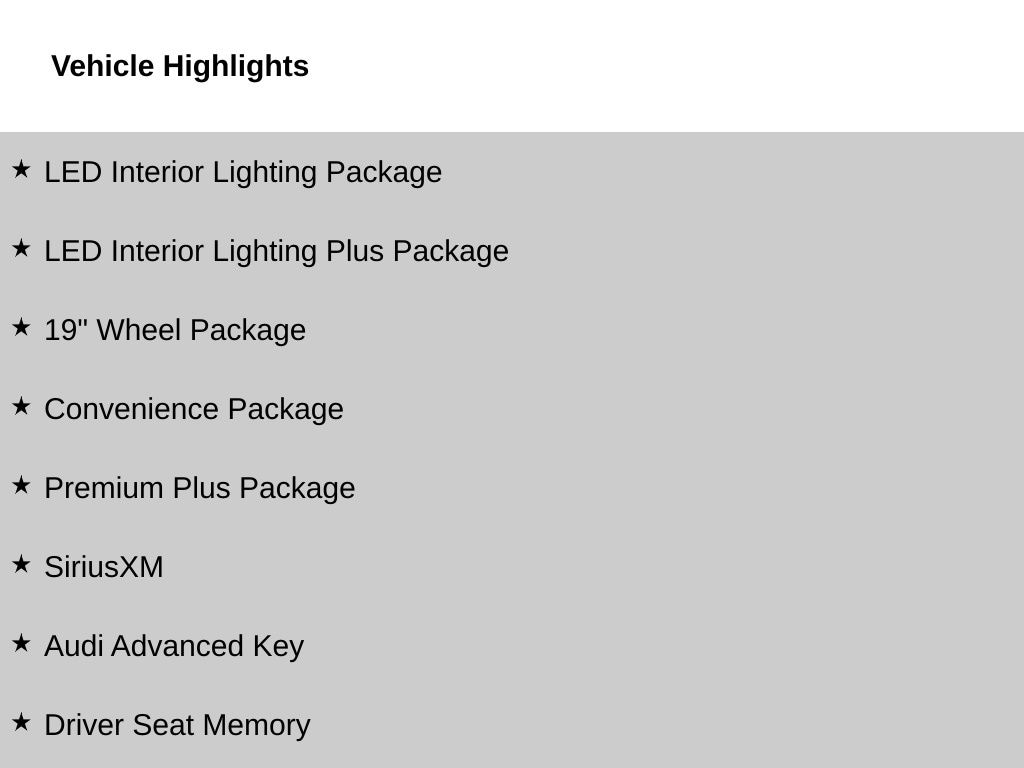Click the LED Interior Lighting Plus Package text
The width and height of the screenshot is (1024, 768).
pos(276,251)
